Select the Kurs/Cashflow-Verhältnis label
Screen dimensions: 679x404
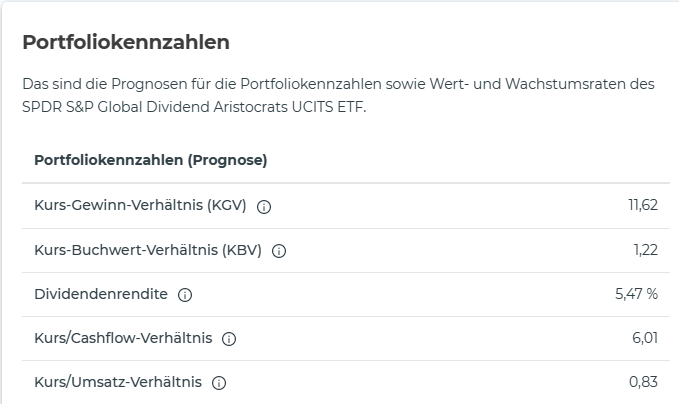(x=123, y=338)
